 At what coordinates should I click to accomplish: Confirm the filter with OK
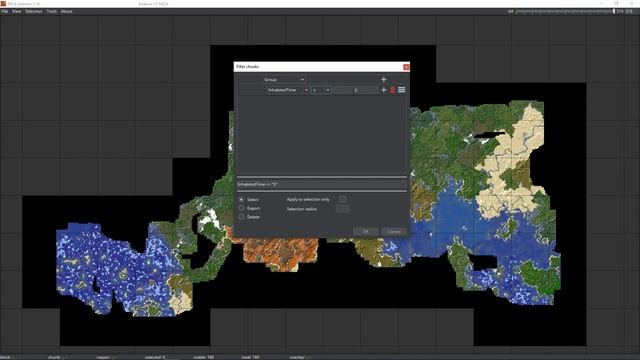[x=365, y=231]
